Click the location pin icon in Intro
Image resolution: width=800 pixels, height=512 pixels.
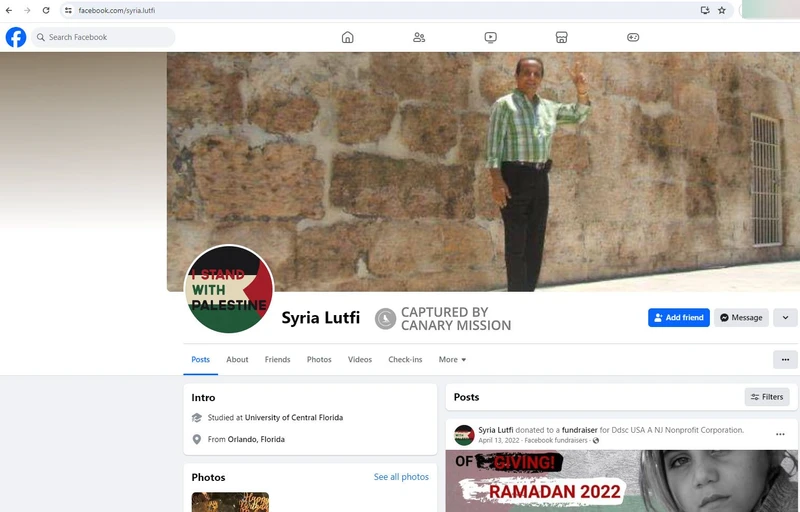196,439
